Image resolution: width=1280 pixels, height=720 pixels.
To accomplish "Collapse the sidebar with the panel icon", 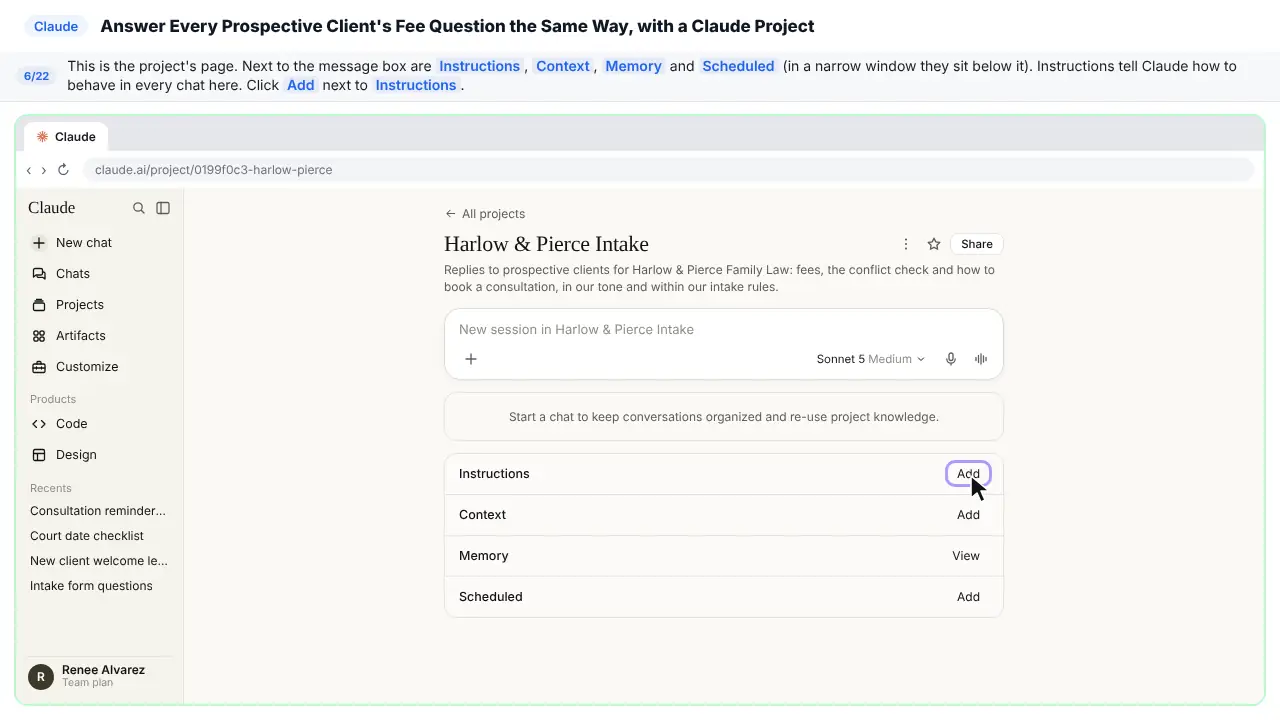I will coord(163,208).
